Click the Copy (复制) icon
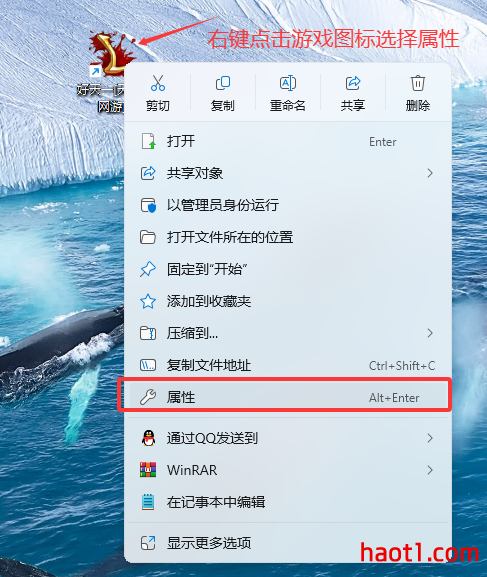Image resolution: width=487 pixels, height=577 pixels. pyautogui.click(x=223, y=83)
